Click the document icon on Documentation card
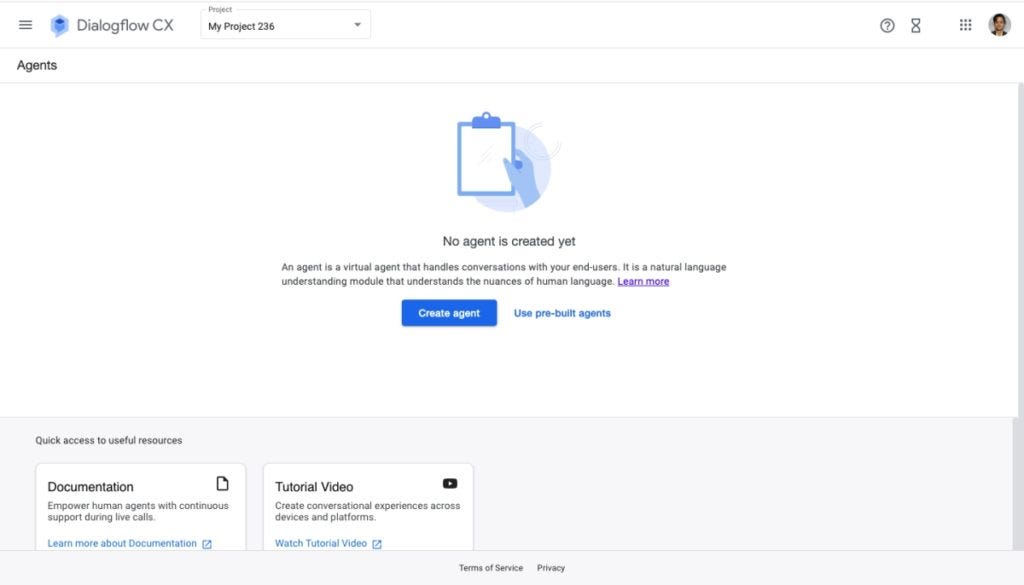Image resolution: width=1024 pixels, height=585 pixels. pos(223,483)
